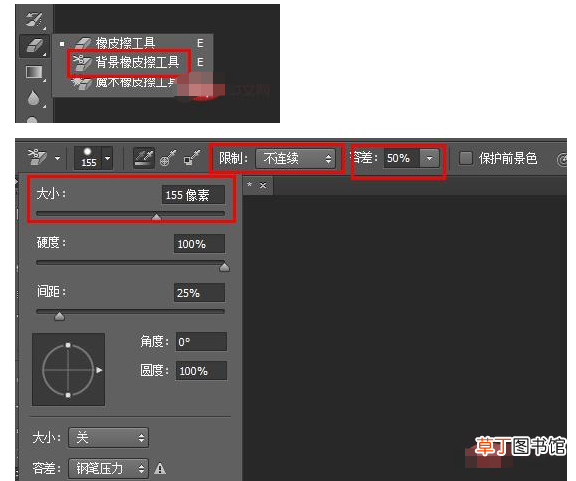
Task: Click the 间距 spacing slider handle
Action: click(x=59, y=316)
